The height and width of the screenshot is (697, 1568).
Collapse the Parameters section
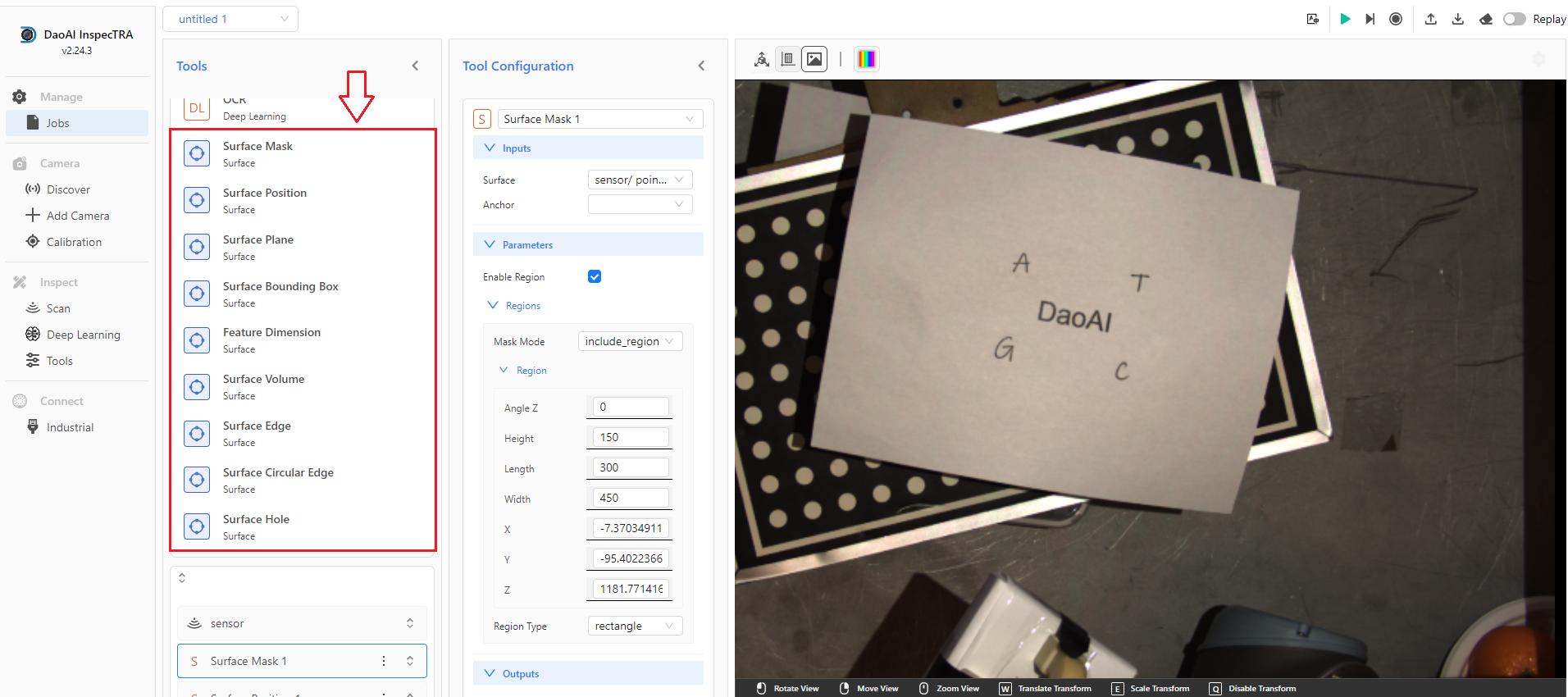(588, 245)
